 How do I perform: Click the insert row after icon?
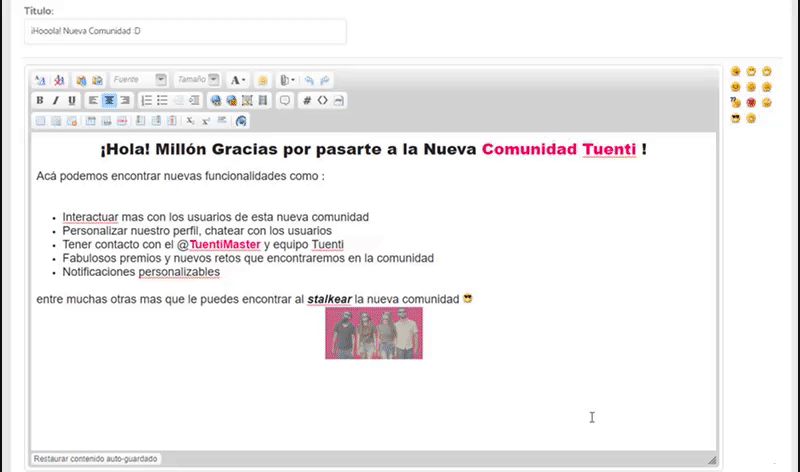point(106,121)
